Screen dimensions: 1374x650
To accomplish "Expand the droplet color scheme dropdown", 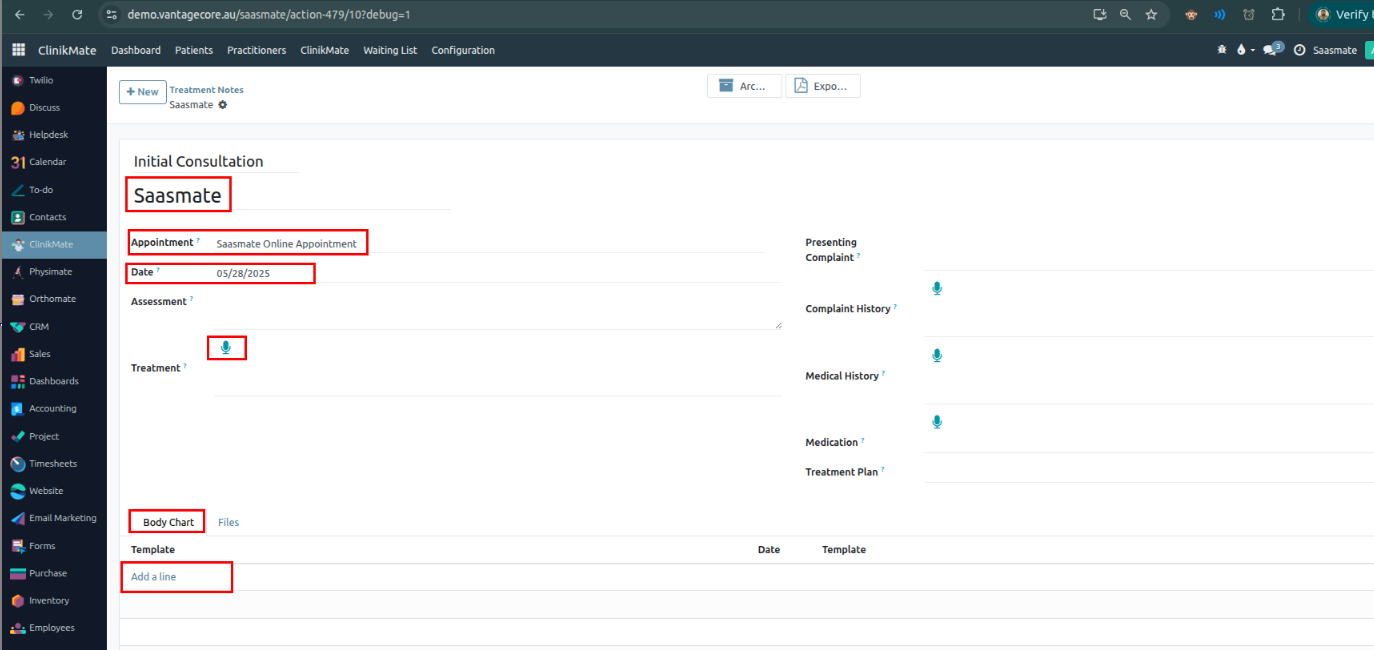I will click(x=1245, y=50).
